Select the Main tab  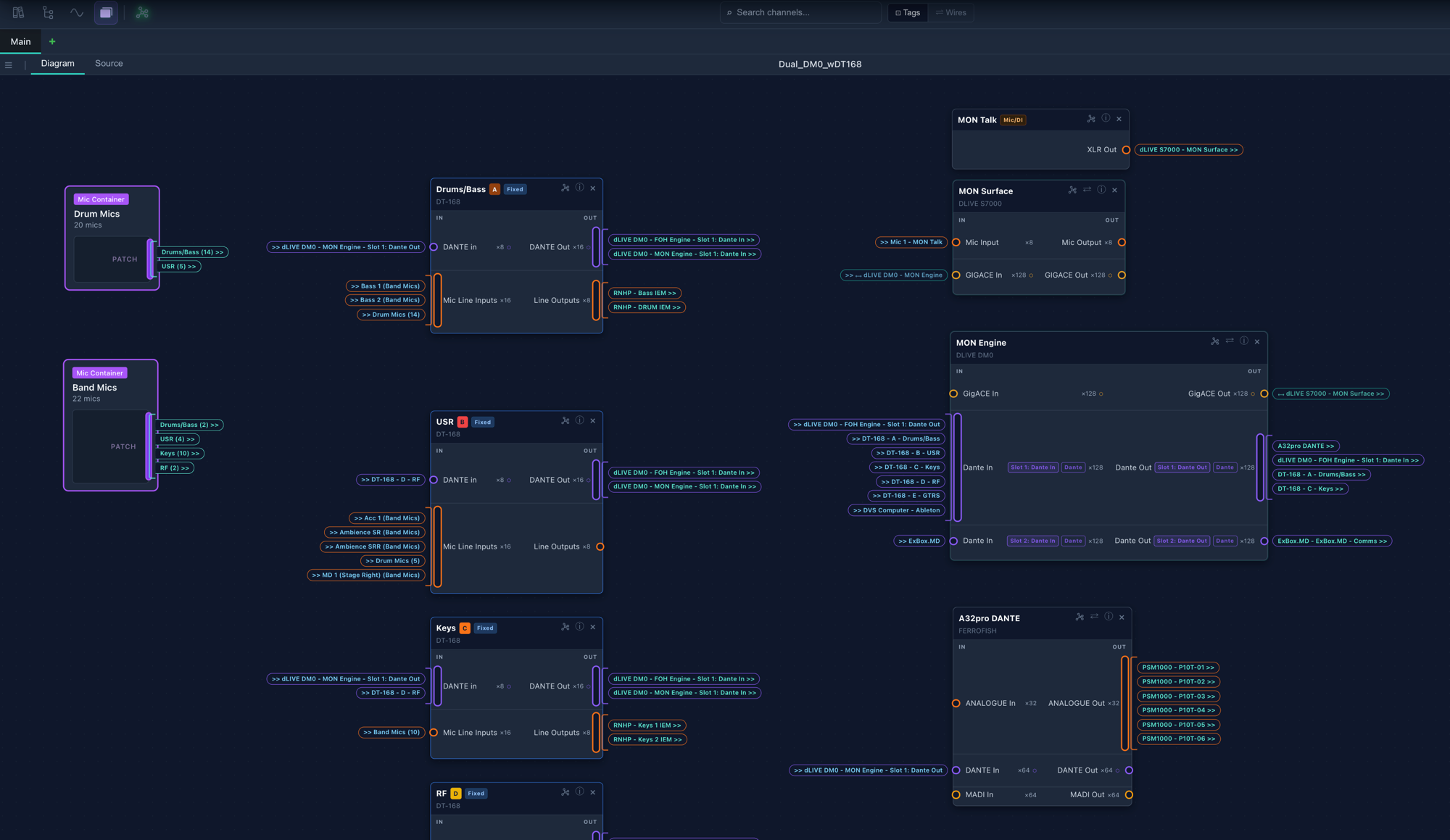click(x=21, y=42)
